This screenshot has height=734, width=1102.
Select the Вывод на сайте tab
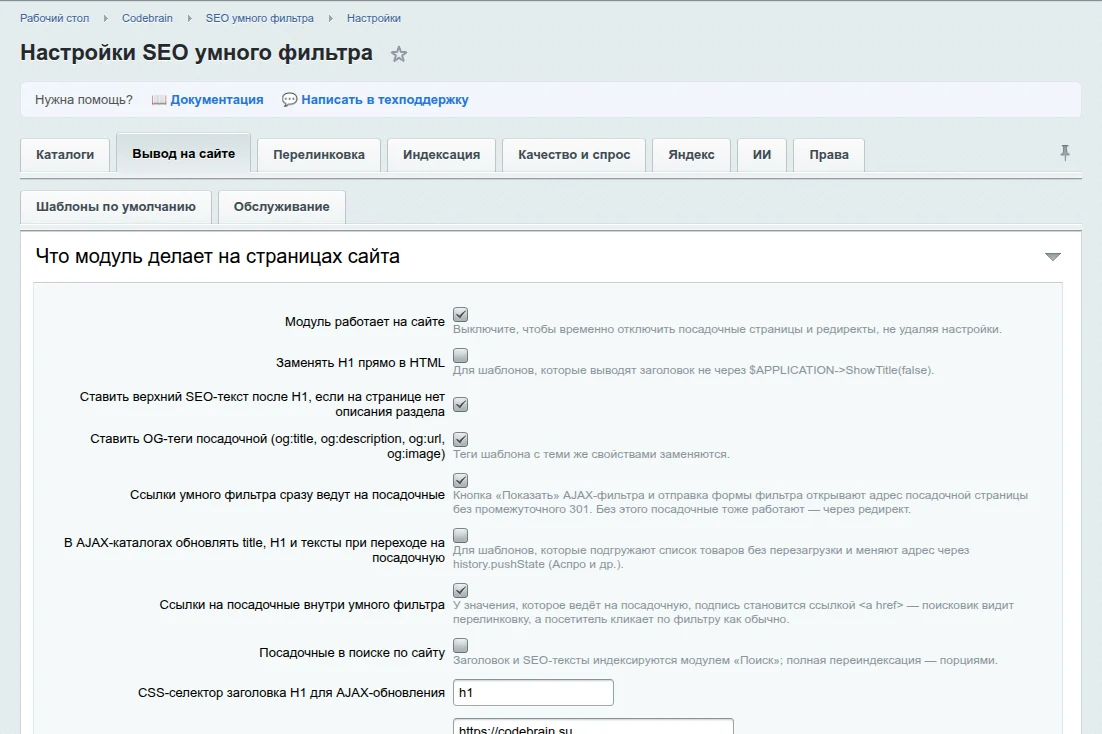[183, 153]
